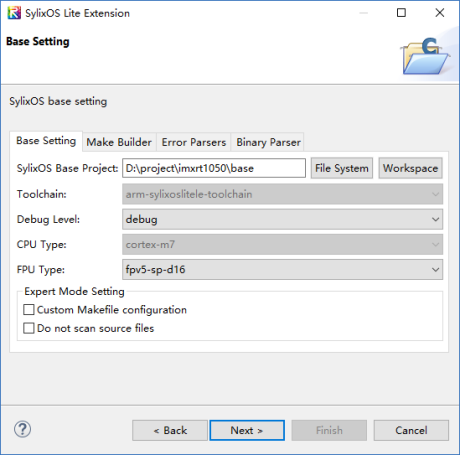Open the Toolchain dropdown arrow
This screenshot has height=456, width=461.
pyautogui.click(x=435, y=194)
